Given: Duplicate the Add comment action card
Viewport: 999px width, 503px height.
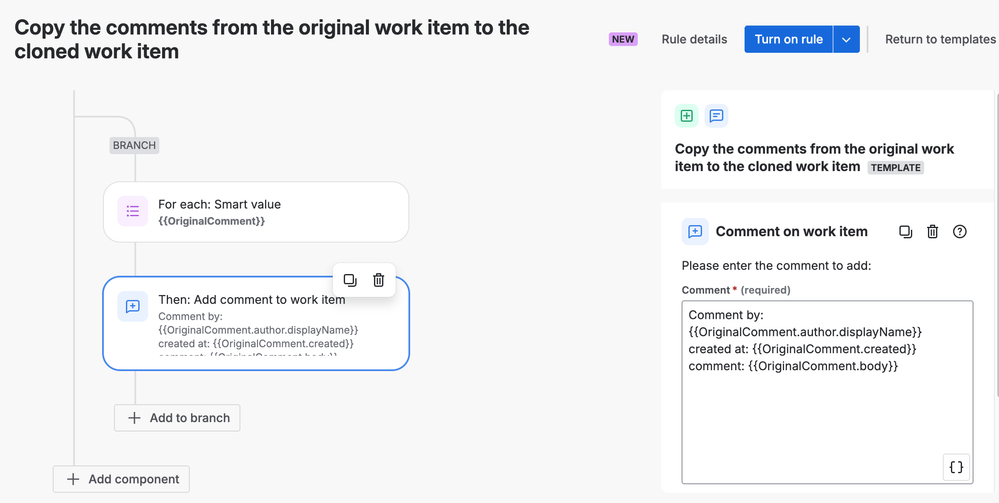Looking at the screenshot, I should (x=350, y=281).
